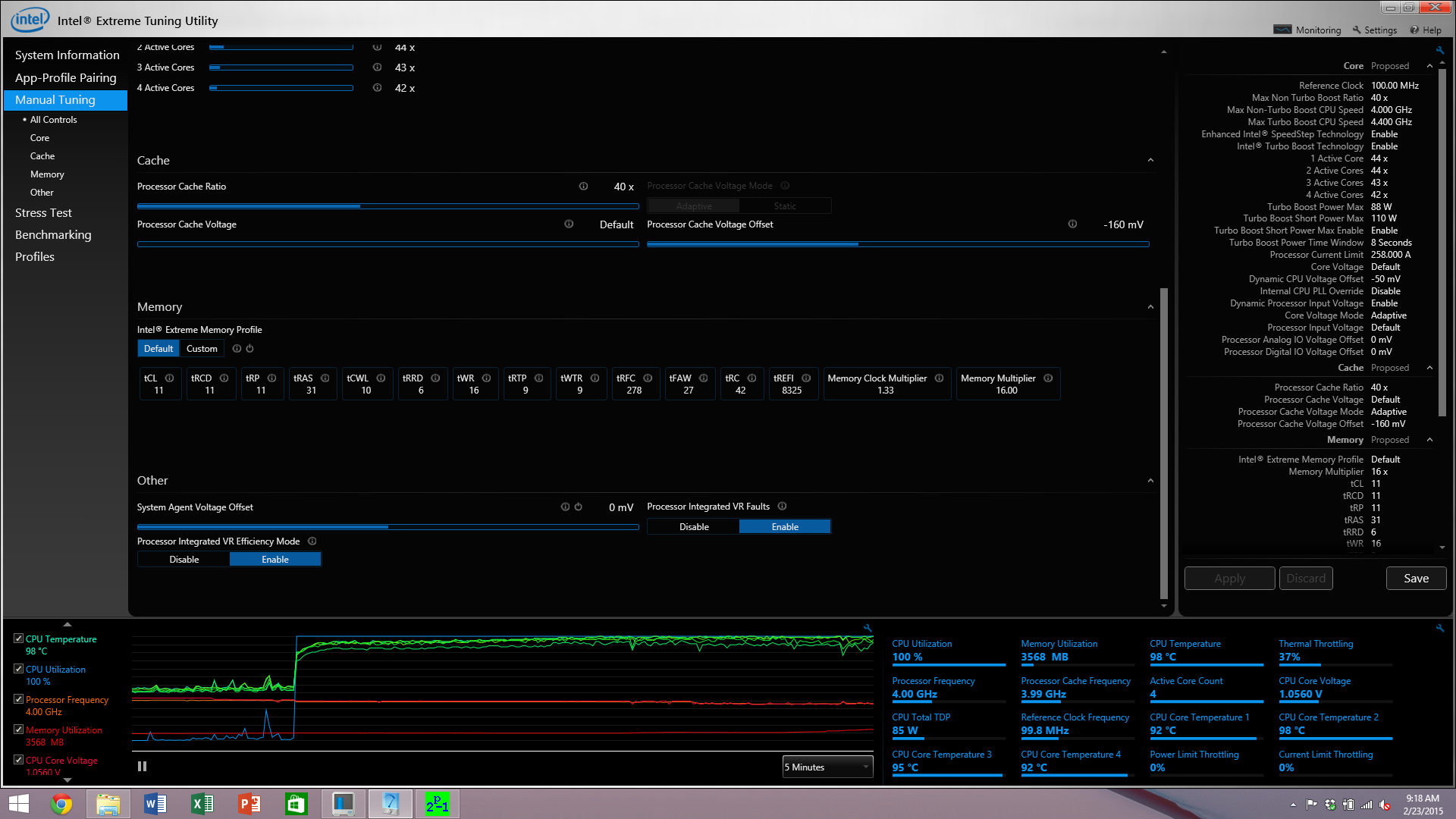Uncheck the Memory Utilization graph checkbox
The width and height of the screenshot is (1456, 819).
tap(18, 730)
